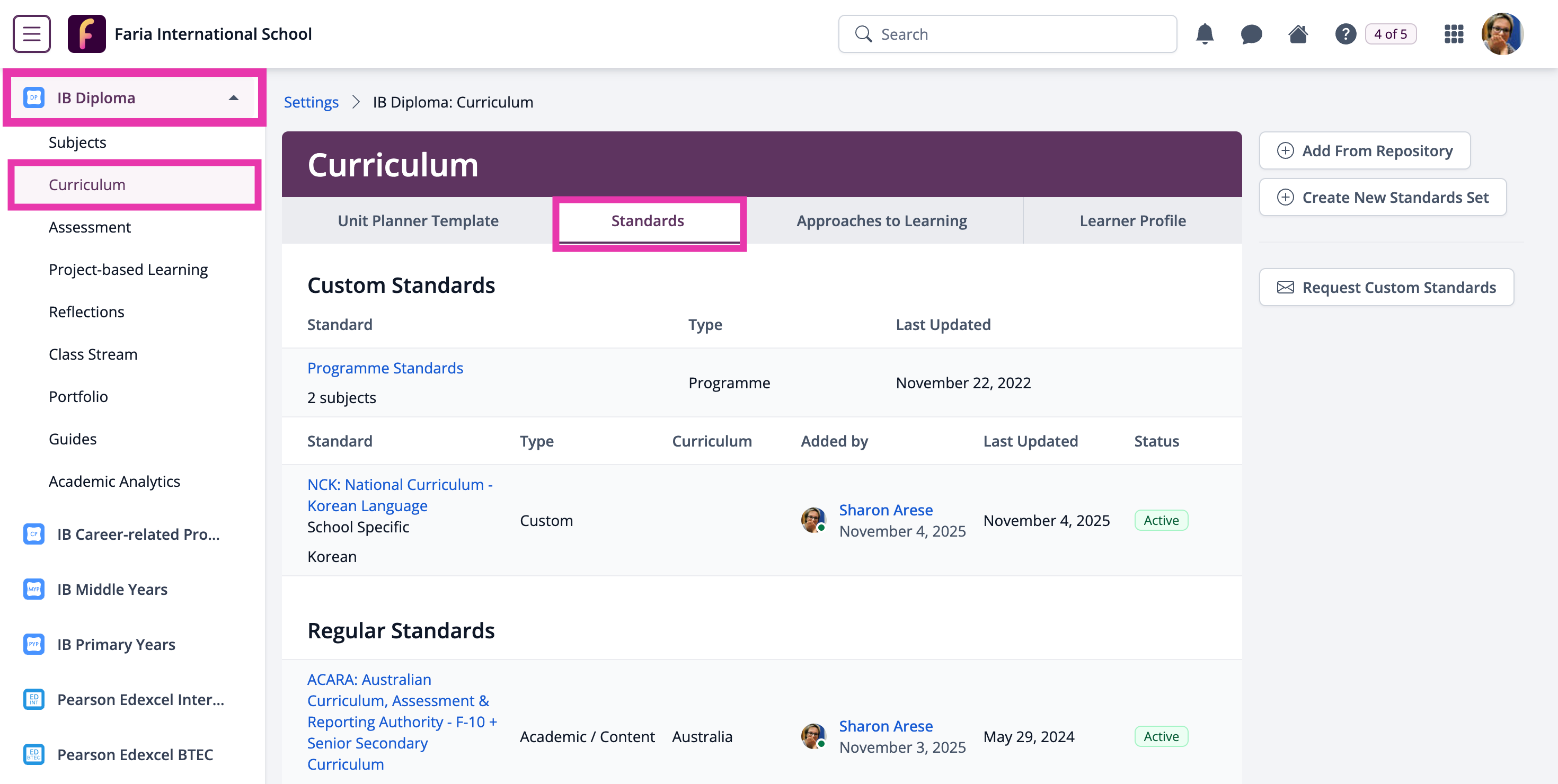
Task: Click the Active status badge for NCK
Action: [x=1161, y=520]
